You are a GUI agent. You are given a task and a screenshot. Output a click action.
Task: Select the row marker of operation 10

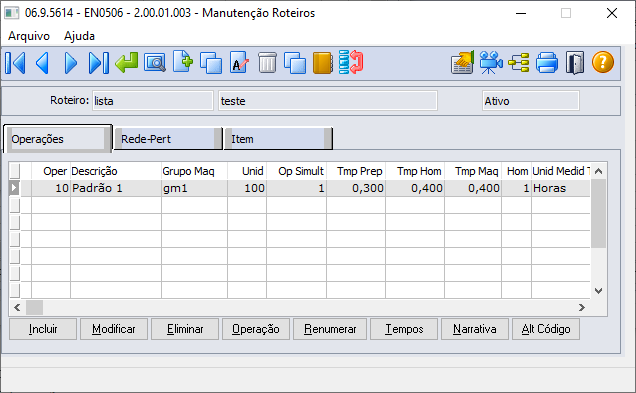15,188
